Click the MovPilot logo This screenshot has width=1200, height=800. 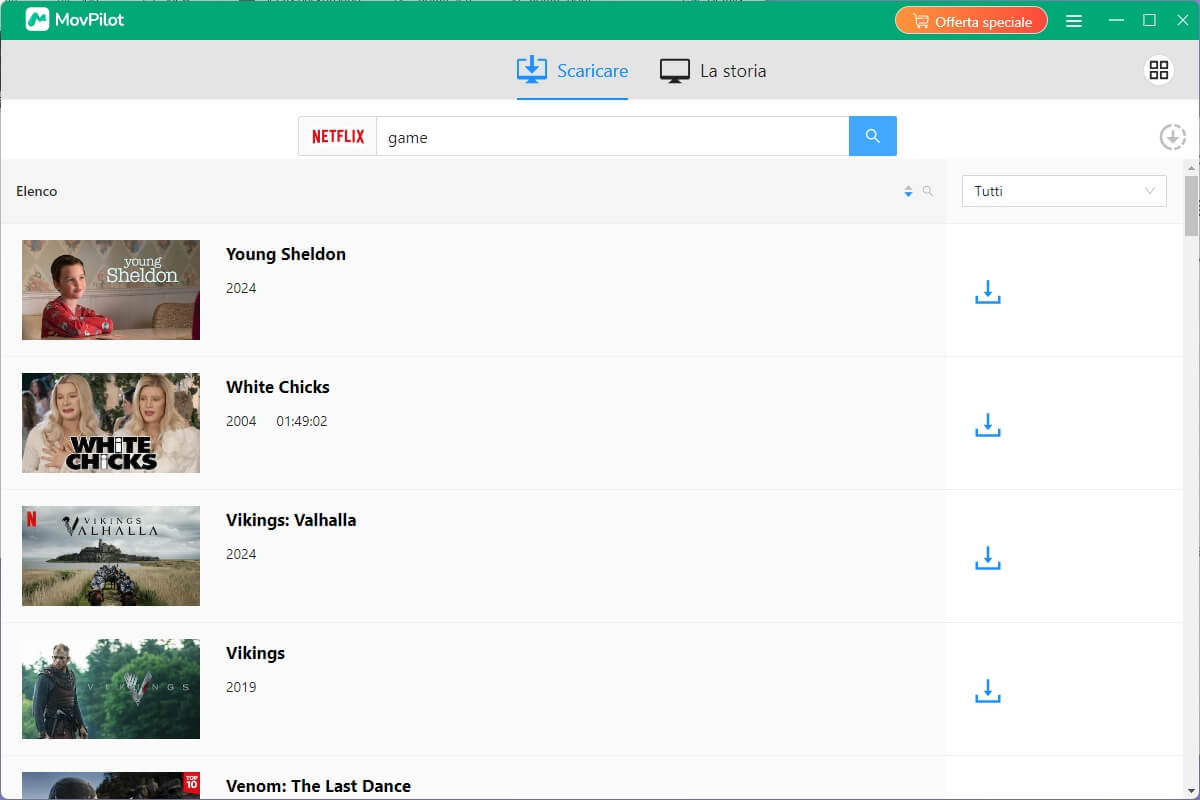click(75, 20)
